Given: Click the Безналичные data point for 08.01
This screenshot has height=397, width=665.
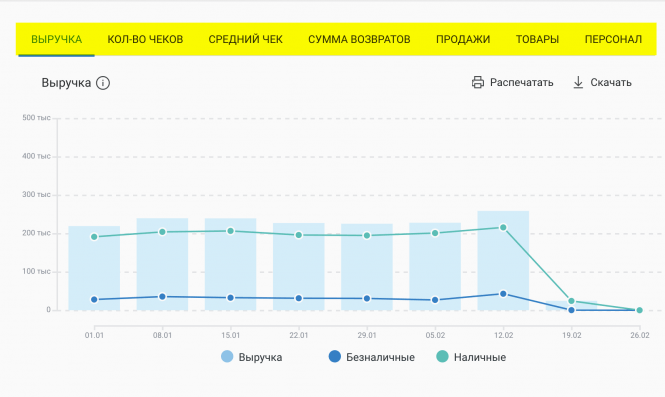Looking at the screenshot, I should point(162,296).
